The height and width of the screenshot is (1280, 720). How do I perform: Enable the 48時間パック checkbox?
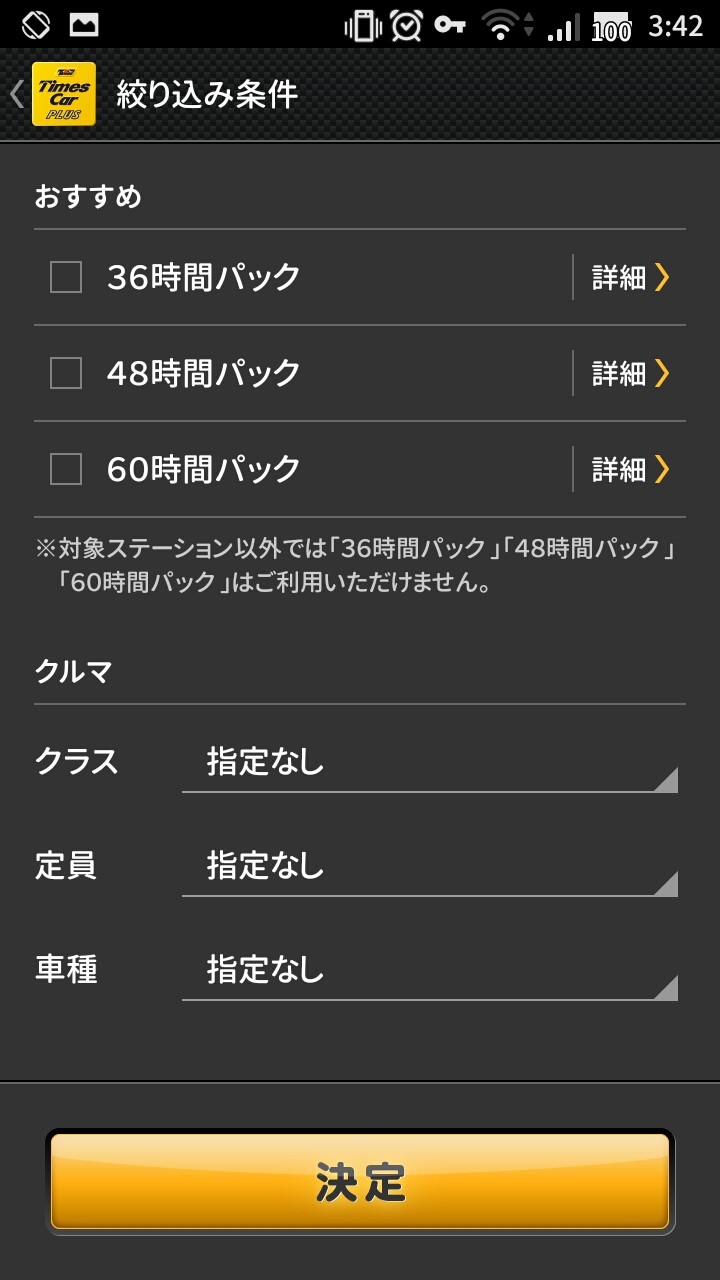(66, 373)
